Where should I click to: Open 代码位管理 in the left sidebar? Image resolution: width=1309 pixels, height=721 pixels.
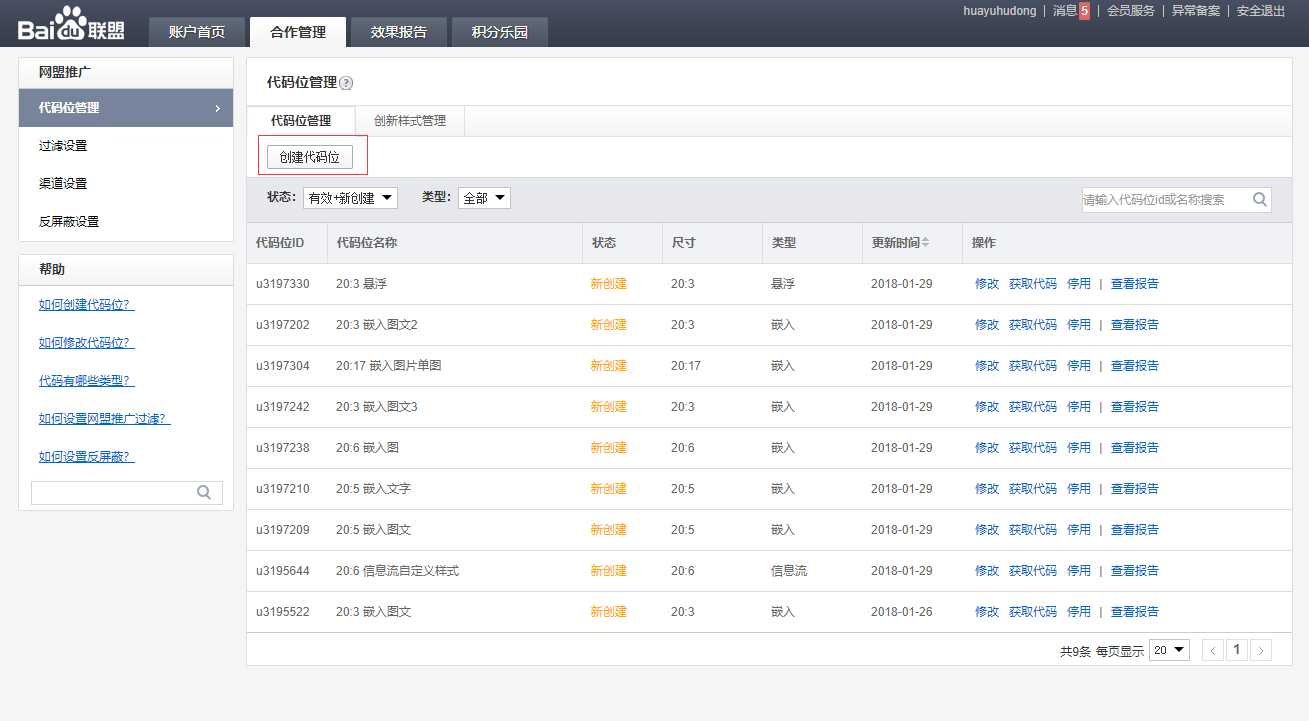pyautogui.click(x=126, y=108)
